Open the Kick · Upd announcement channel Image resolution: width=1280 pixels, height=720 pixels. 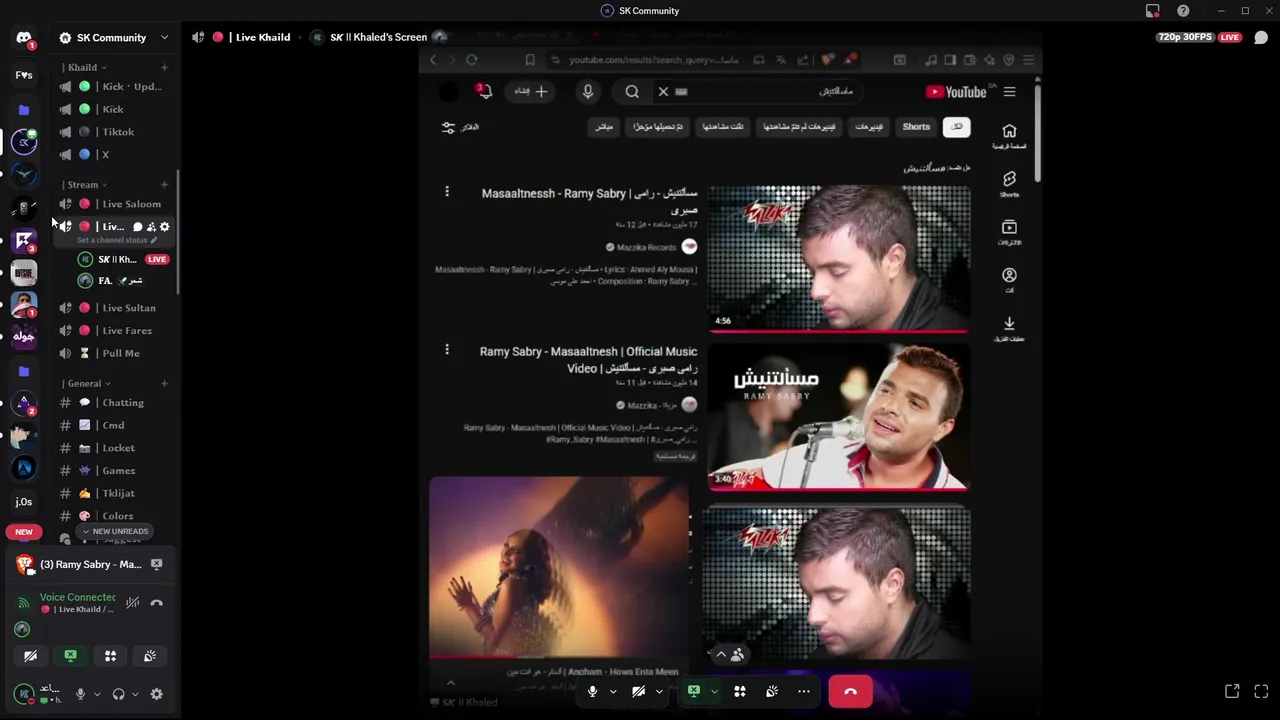[x=114, y=87]
